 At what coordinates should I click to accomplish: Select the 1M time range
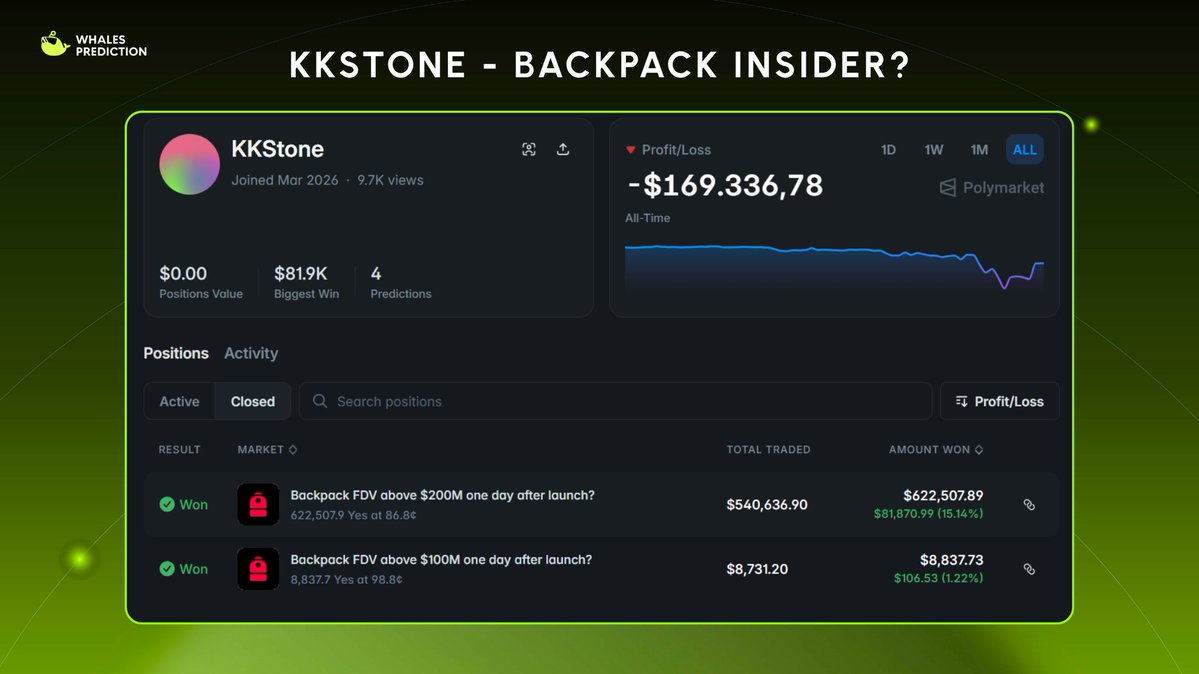979,150
